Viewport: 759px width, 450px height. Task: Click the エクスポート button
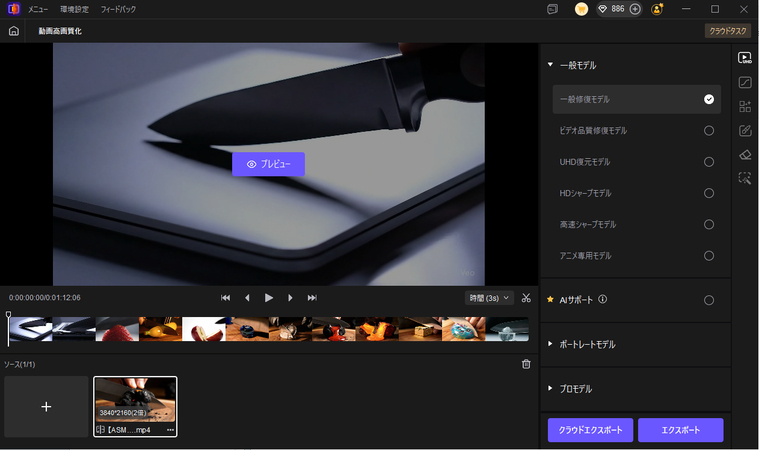click(681, 430)
